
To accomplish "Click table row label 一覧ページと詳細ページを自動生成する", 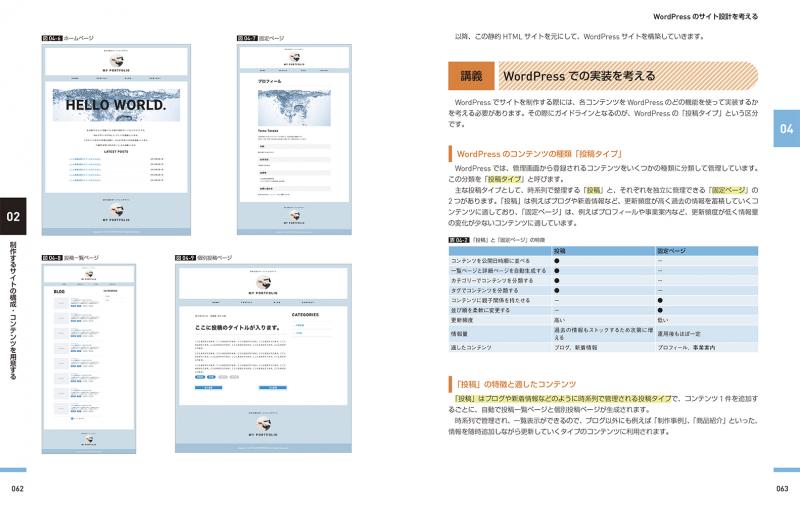I will tap(498, 270).
